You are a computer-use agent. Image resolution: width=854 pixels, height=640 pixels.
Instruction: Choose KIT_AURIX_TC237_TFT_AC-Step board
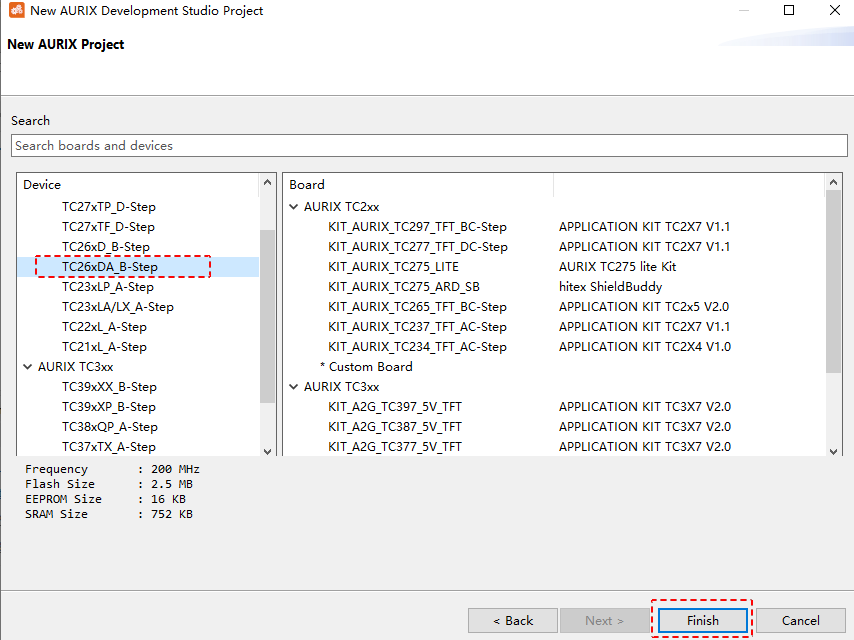[x=417, y=327]
